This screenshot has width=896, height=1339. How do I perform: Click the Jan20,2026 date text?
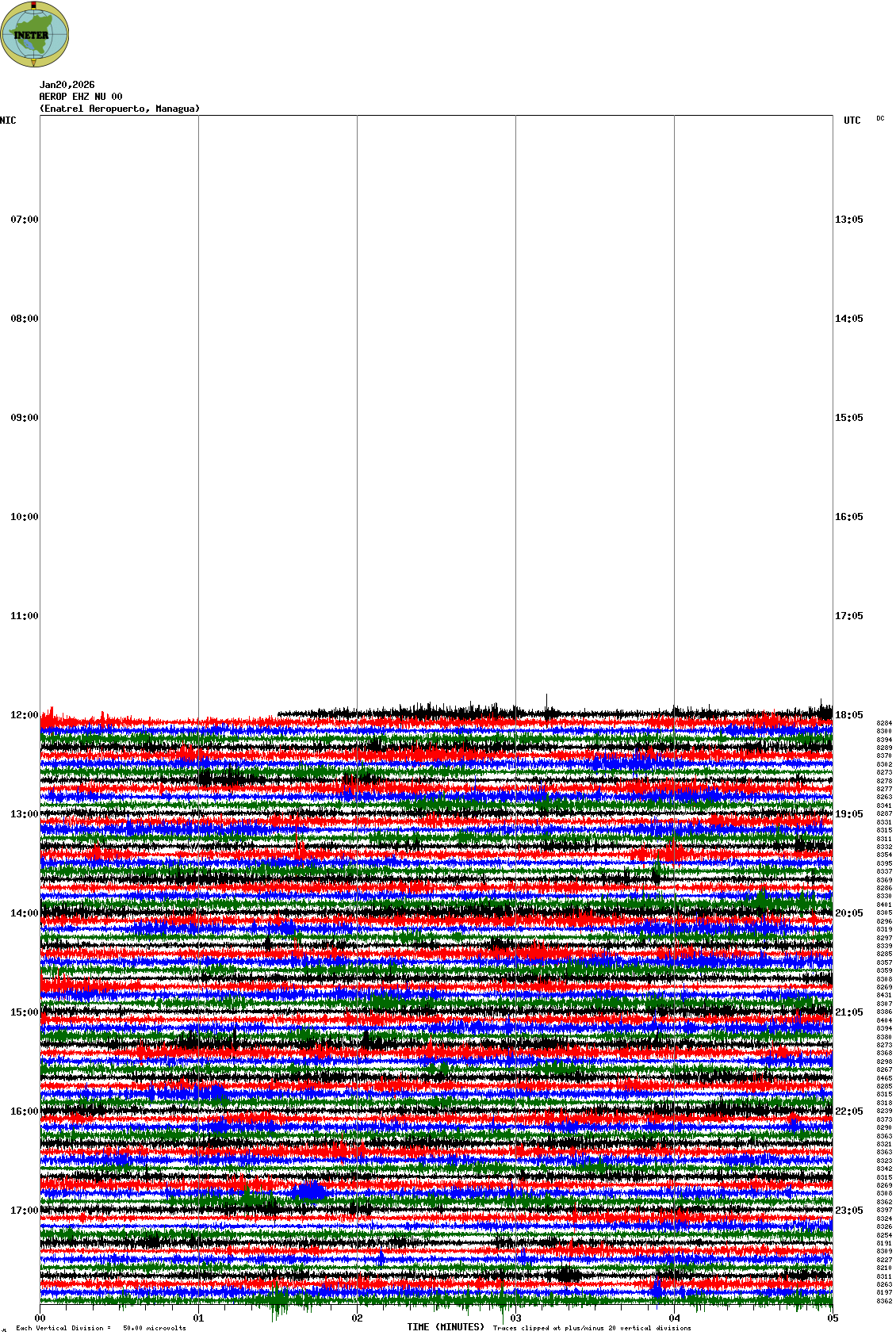[67, 85]
